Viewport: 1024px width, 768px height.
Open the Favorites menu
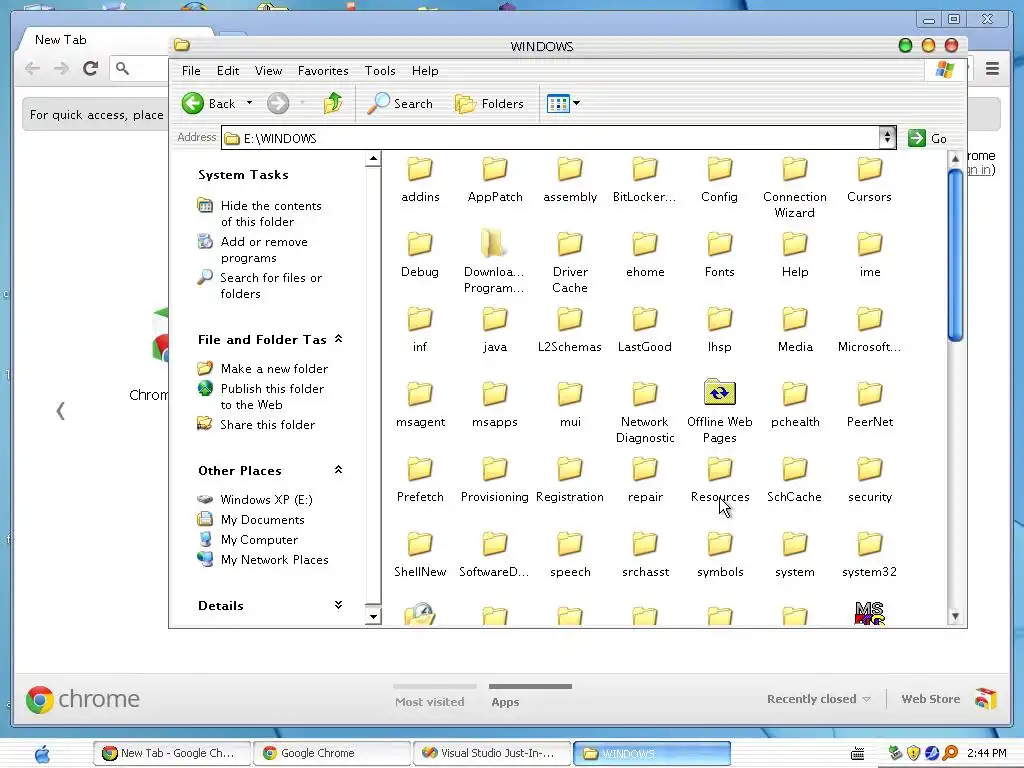323,71
